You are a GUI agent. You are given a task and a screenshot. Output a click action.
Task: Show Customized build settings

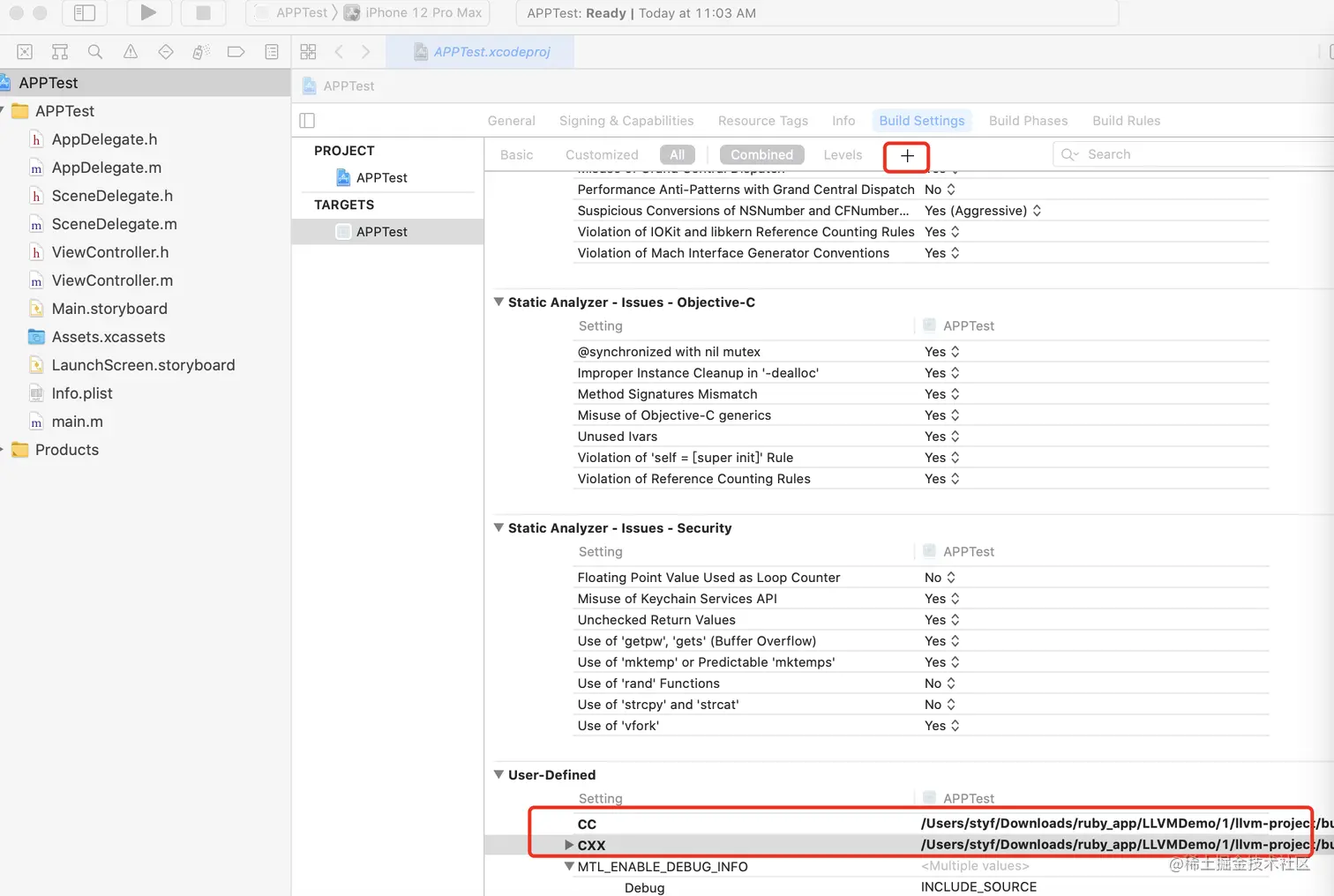pos(602,155)
